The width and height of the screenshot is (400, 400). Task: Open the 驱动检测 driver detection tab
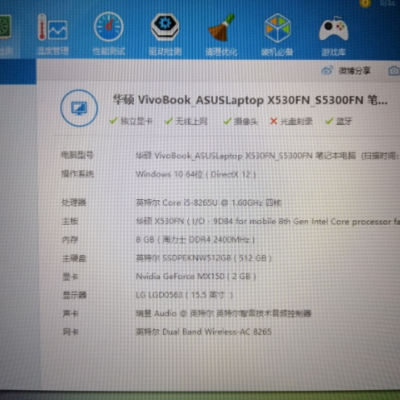tap(165, 34)
